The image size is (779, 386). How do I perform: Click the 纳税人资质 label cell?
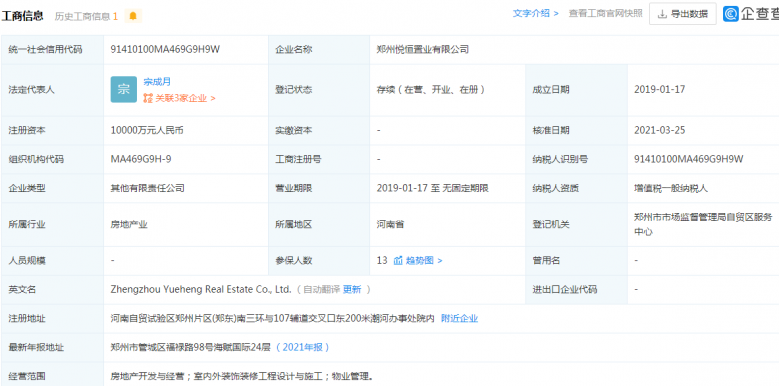pyautogui.click(x=576, y=188)
